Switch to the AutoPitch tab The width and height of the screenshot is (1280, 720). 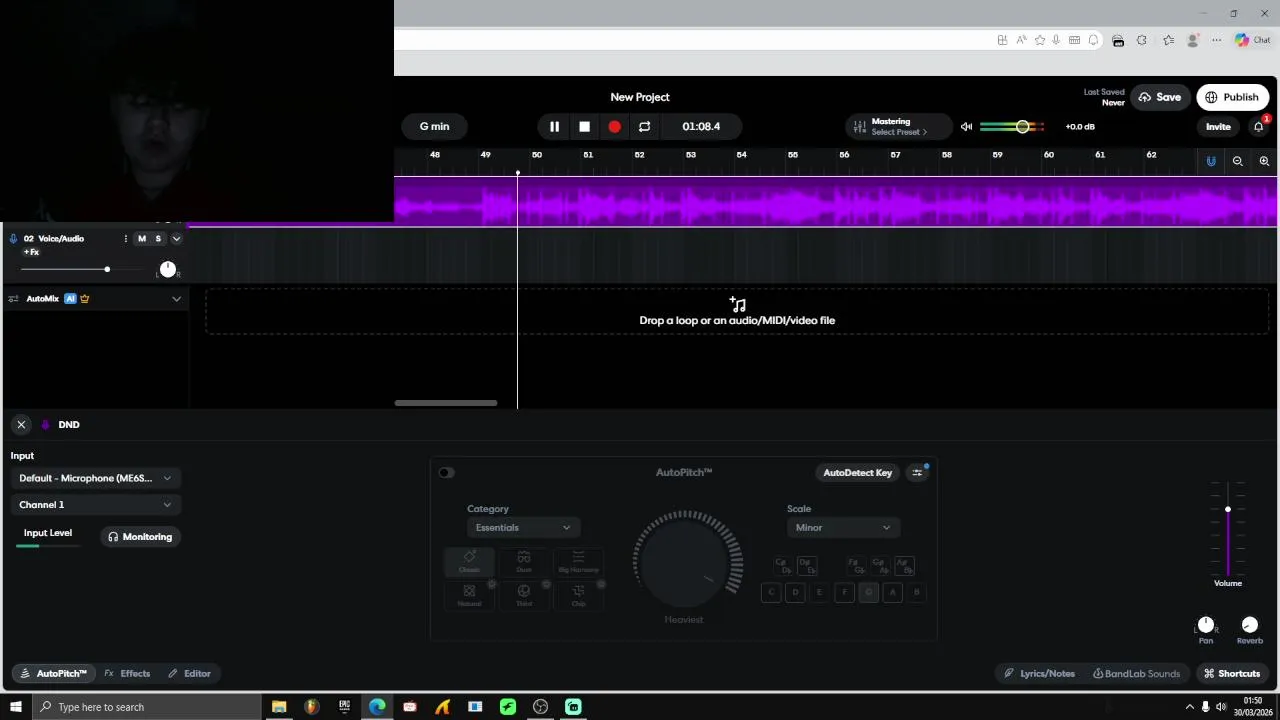tap(54, 674)
